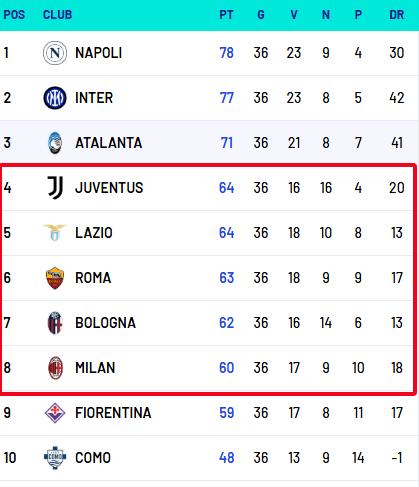
Task: Click the Como club crest
Action: click(x=55, y=458)
